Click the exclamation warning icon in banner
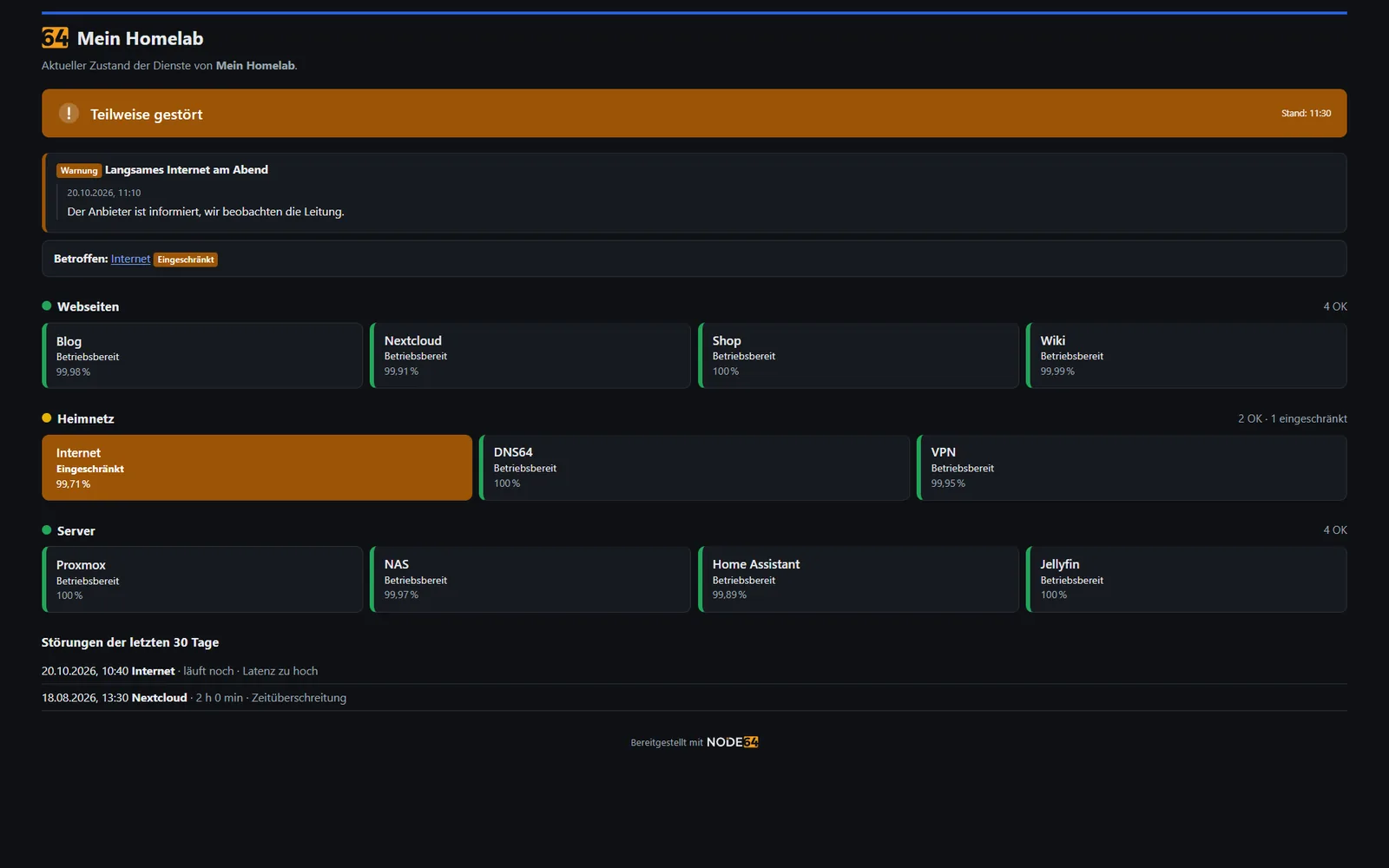The height and width of the screenshot is (868, 1389). (69, 113)
